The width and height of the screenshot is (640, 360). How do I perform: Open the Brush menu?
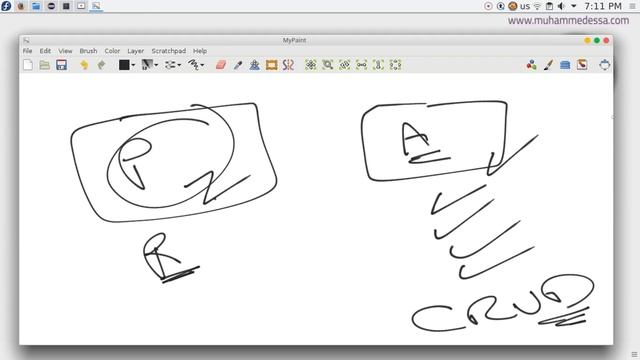88,51
